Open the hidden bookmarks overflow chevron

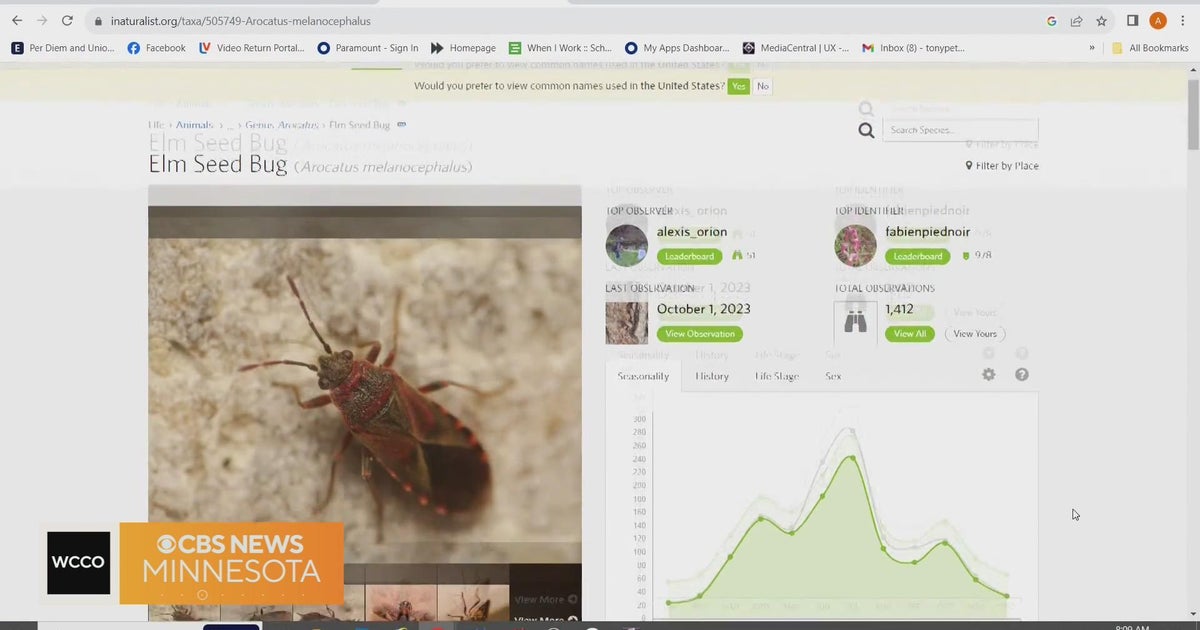1092,47
